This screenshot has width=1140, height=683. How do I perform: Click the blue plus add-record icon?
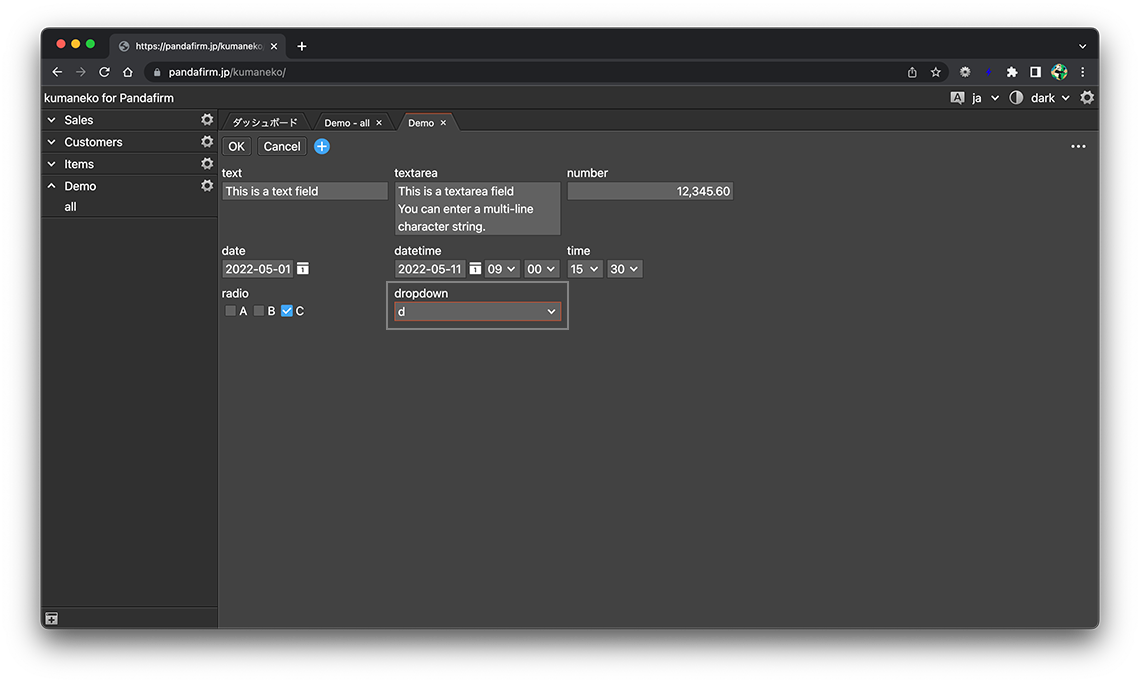tap(322, 146)
